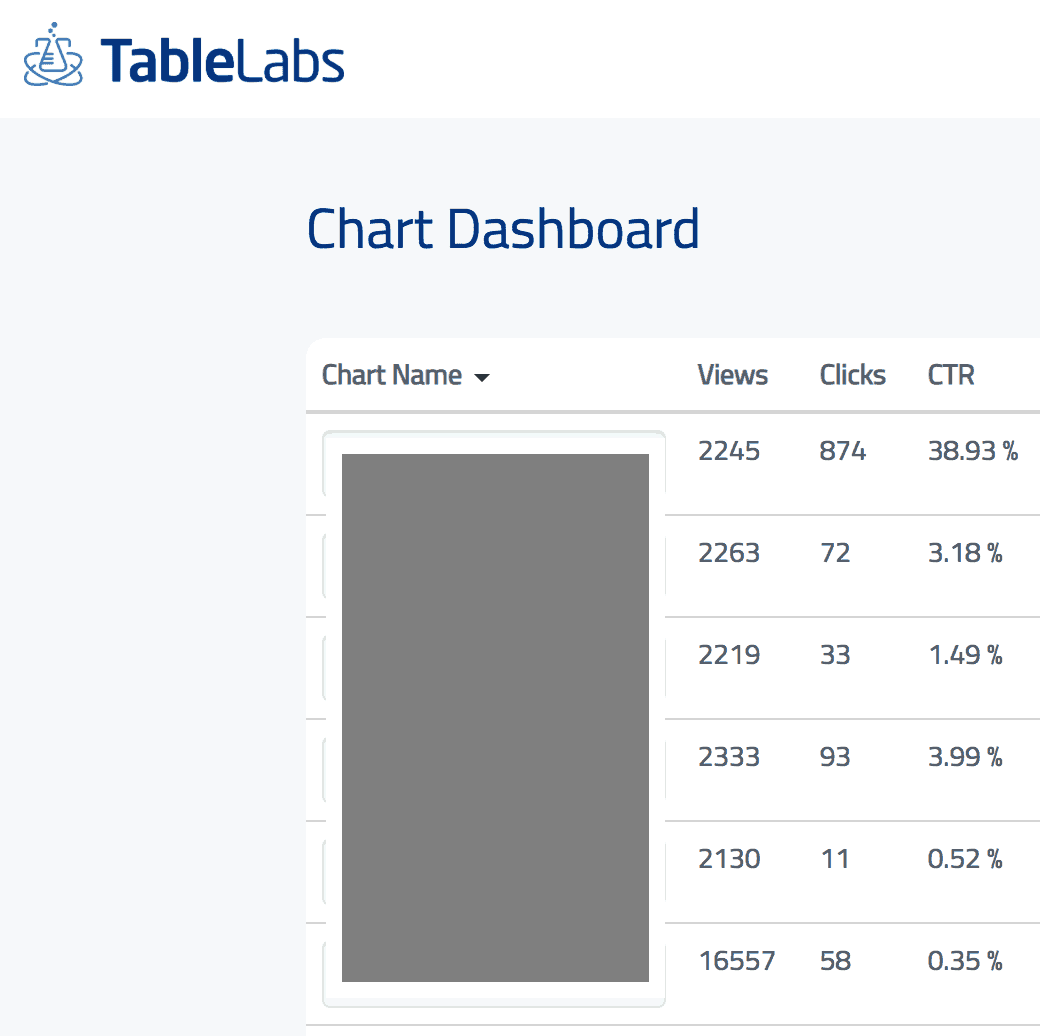Screen dimensions: 1040x1036
Task: Click the 38.93 % CTR cell
Action: point(972,451)
